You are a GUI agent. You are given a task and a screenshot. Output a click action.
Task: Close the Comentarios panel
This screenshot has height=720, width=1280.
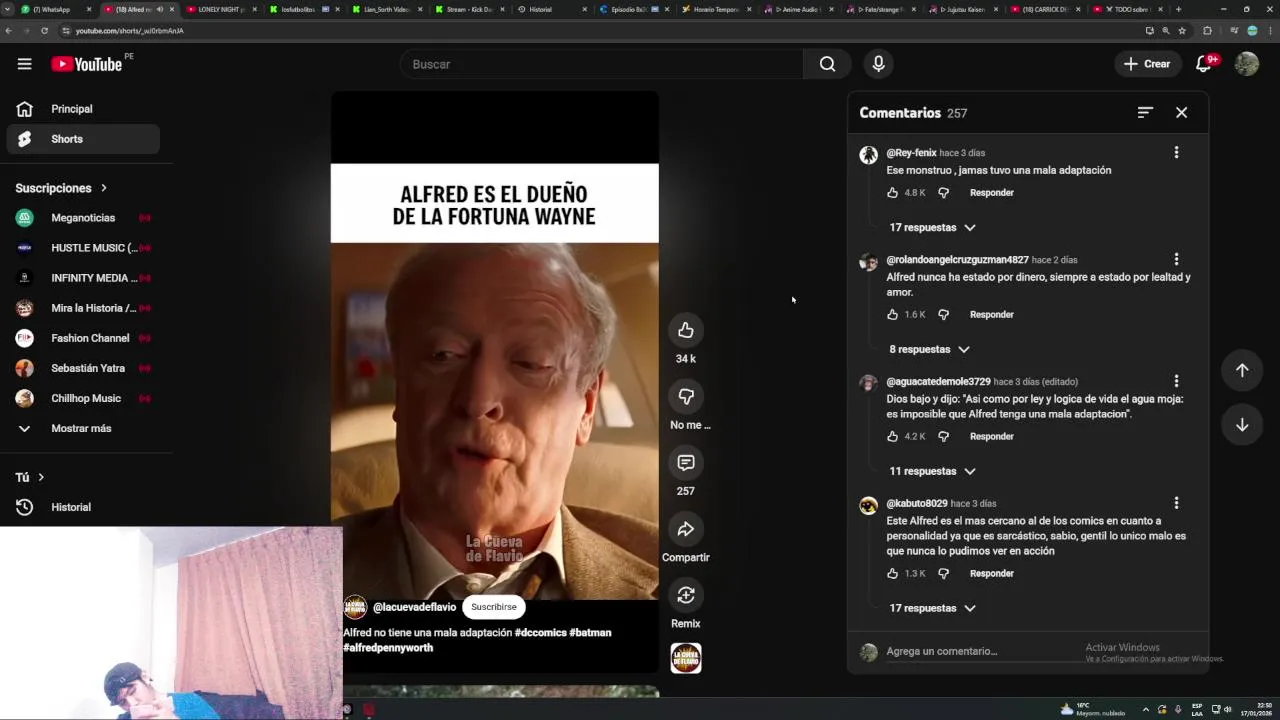(1181, 113)
